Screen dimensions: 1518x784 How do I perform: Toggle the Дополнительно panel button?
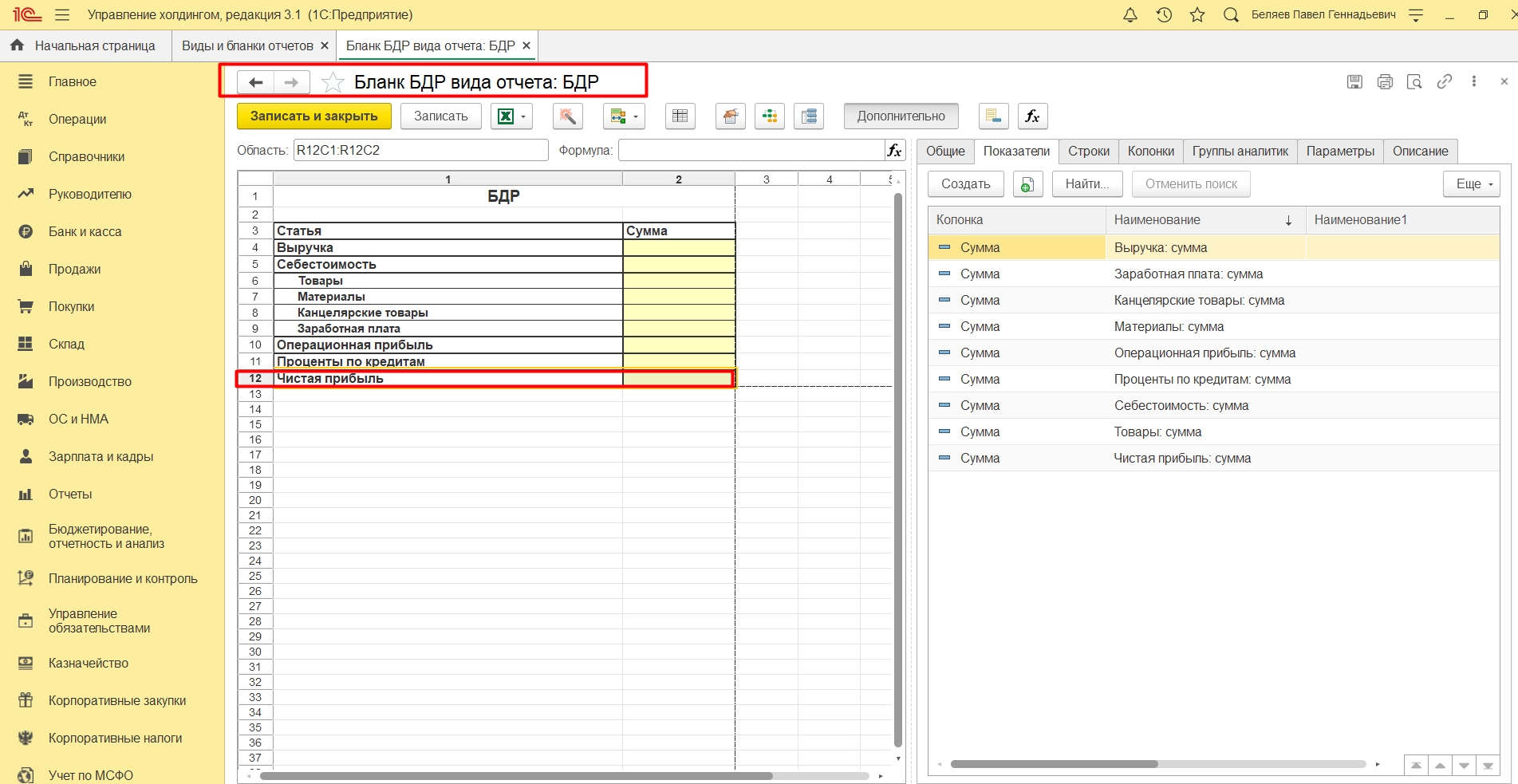(901, 116)
